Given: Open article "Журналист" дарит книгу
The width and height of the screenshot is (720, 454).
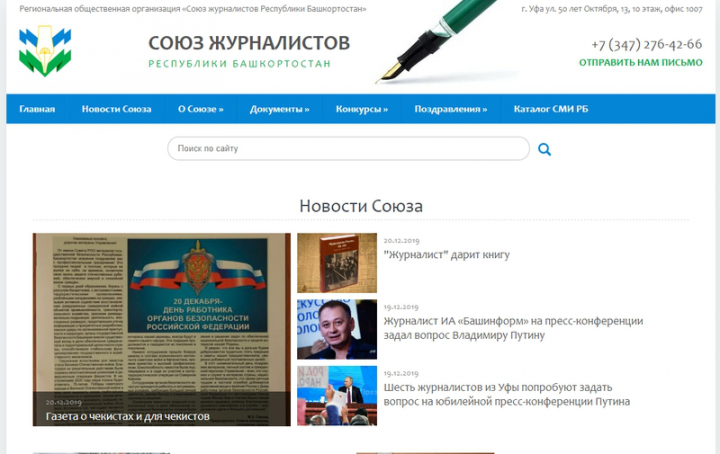Looking at the screenshot, I should coord(446,255).
